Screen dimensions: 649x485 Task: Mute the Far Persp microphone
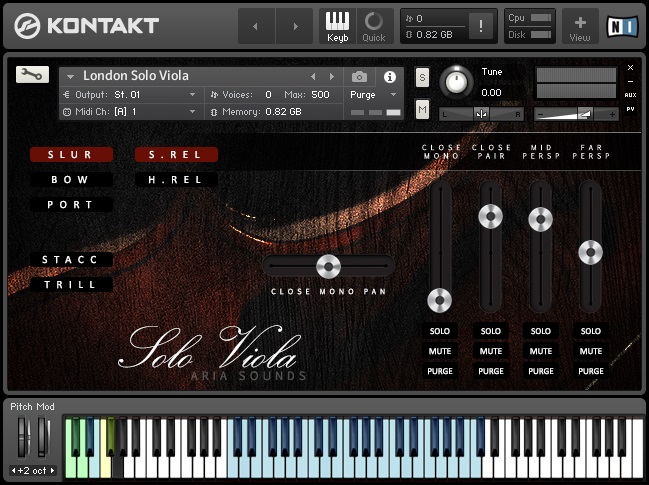pos(591,351)
